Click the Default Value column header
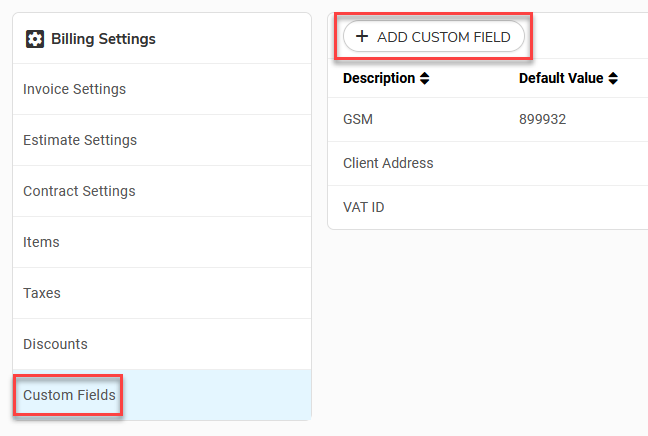The image size is (648, 436). pos(561,78)
